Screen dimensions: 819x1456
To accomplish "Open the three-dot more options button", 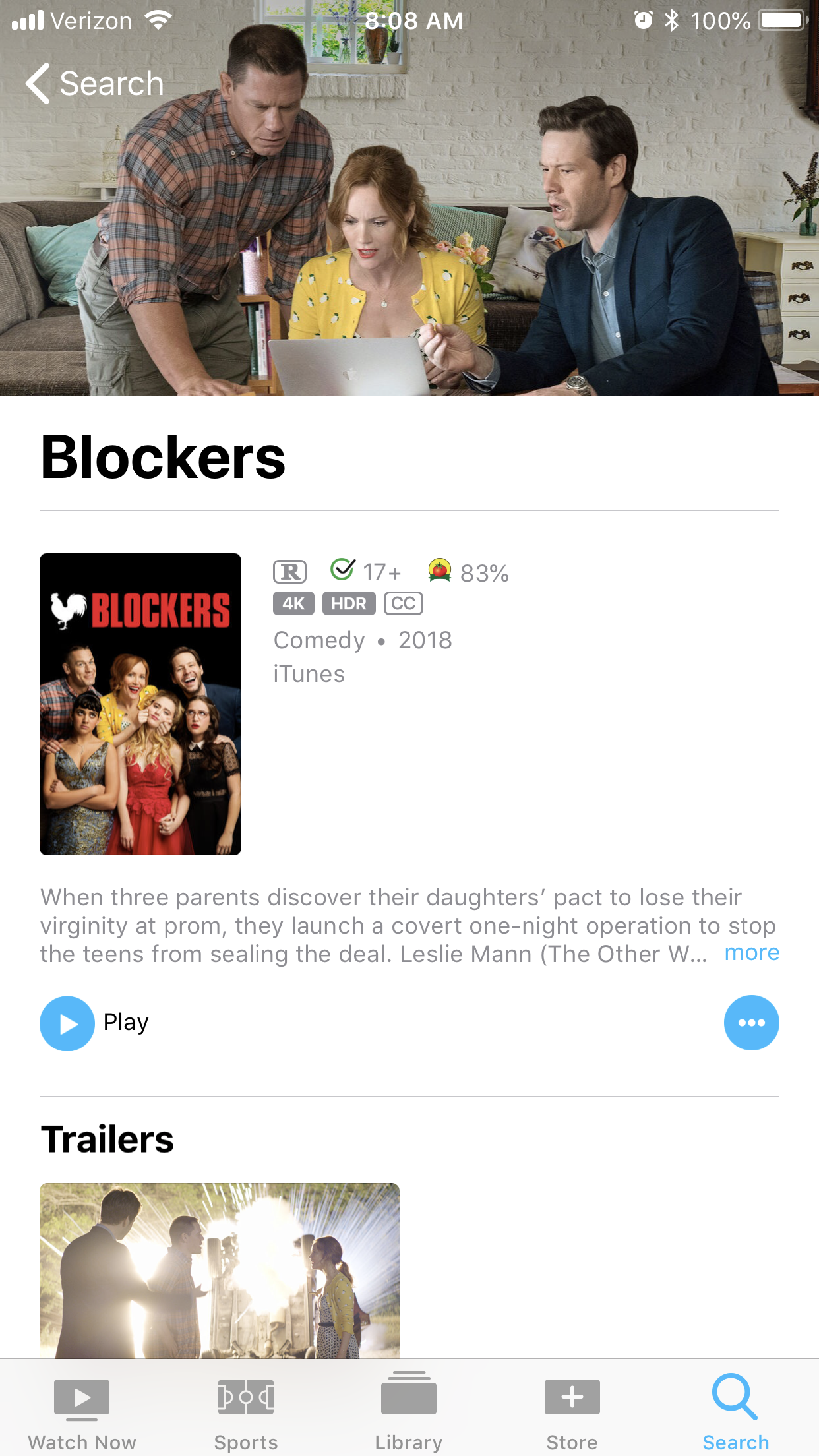I will (751, 1023).
